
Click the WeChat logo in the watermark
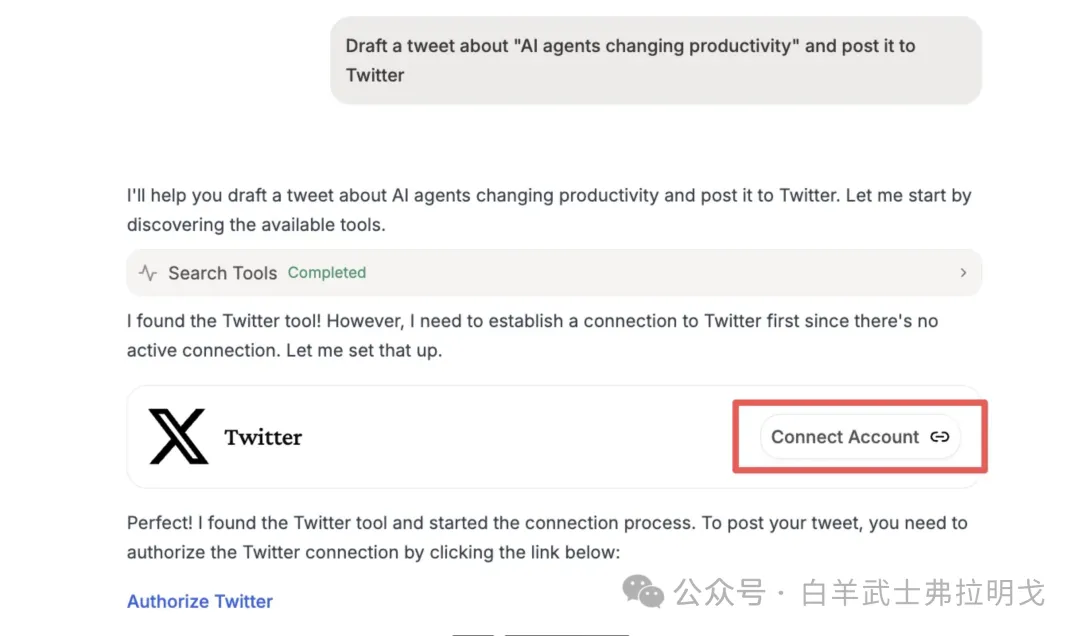(643, 592)
